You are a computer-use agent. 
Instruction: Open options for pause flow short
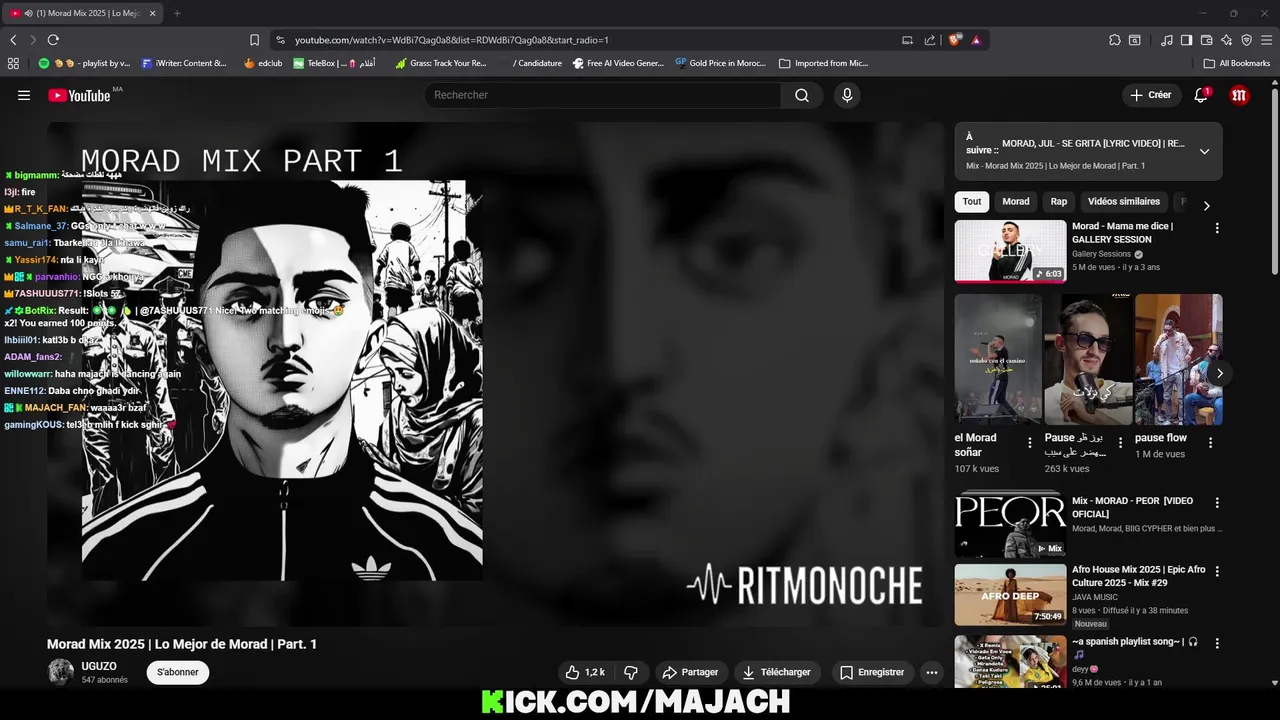(x=1210, y=442)
